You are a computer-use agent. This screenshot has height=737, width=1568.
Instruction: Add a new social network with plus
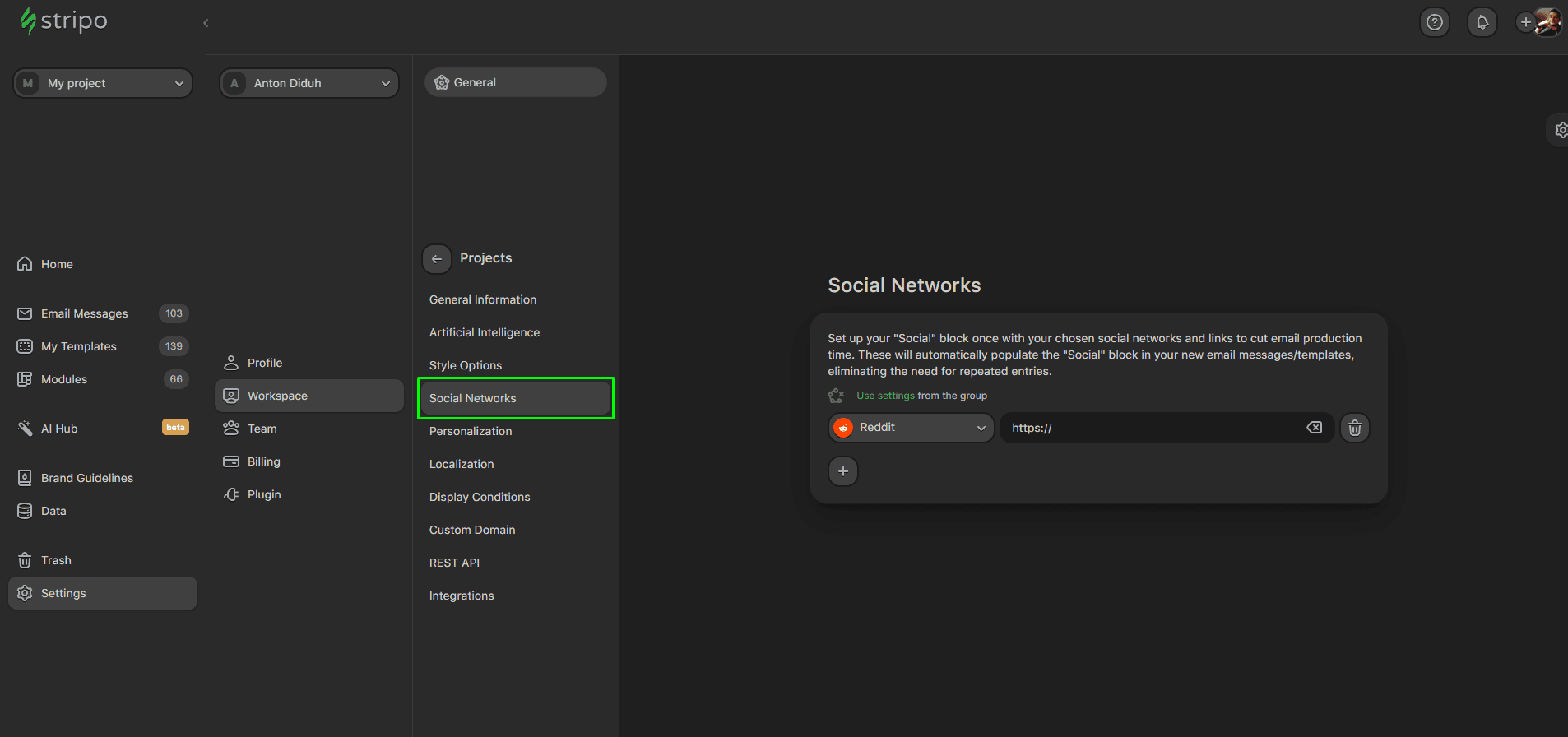tap(842, 471)
